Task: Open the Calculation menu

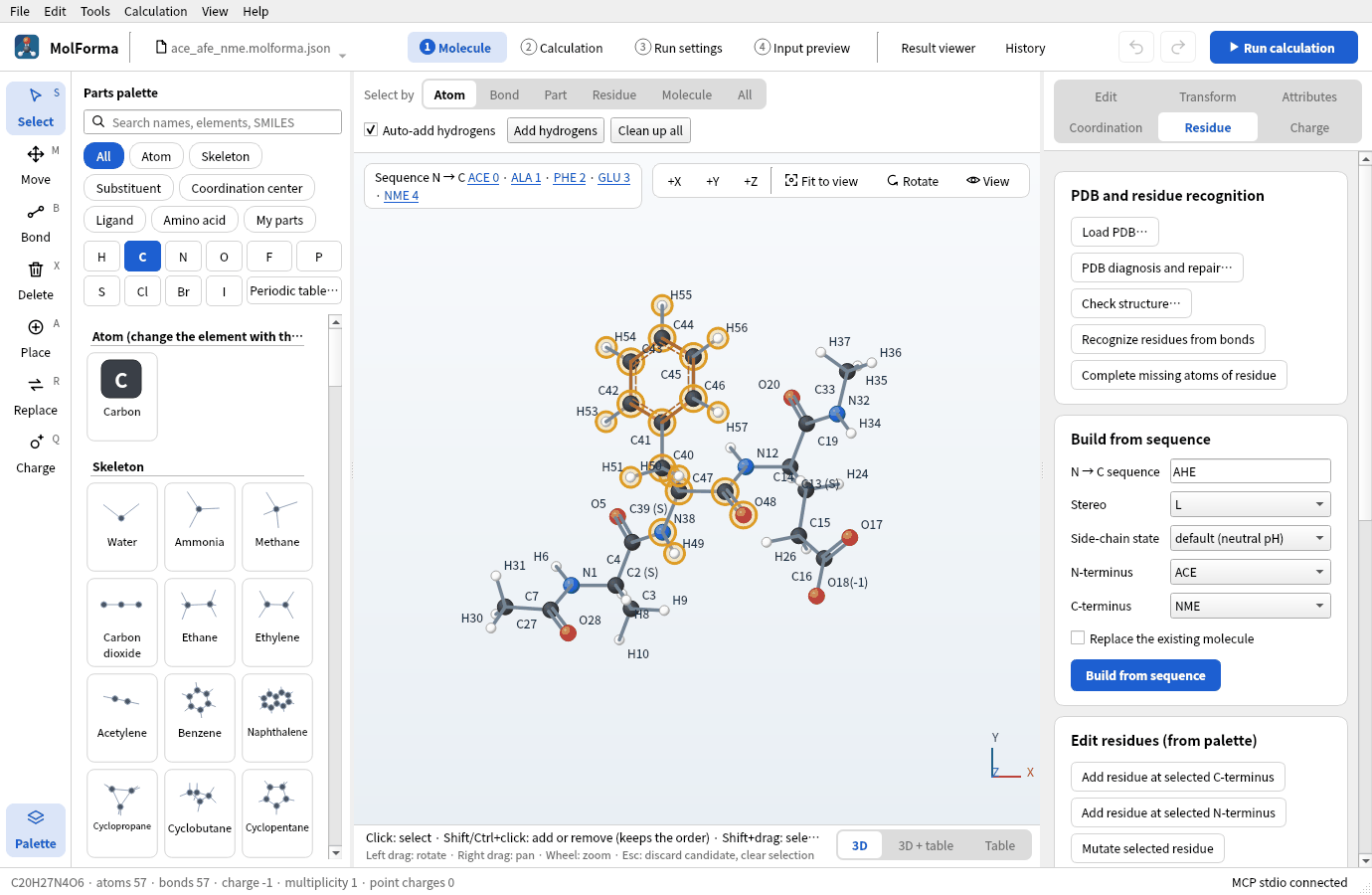Action: [155, 11]
